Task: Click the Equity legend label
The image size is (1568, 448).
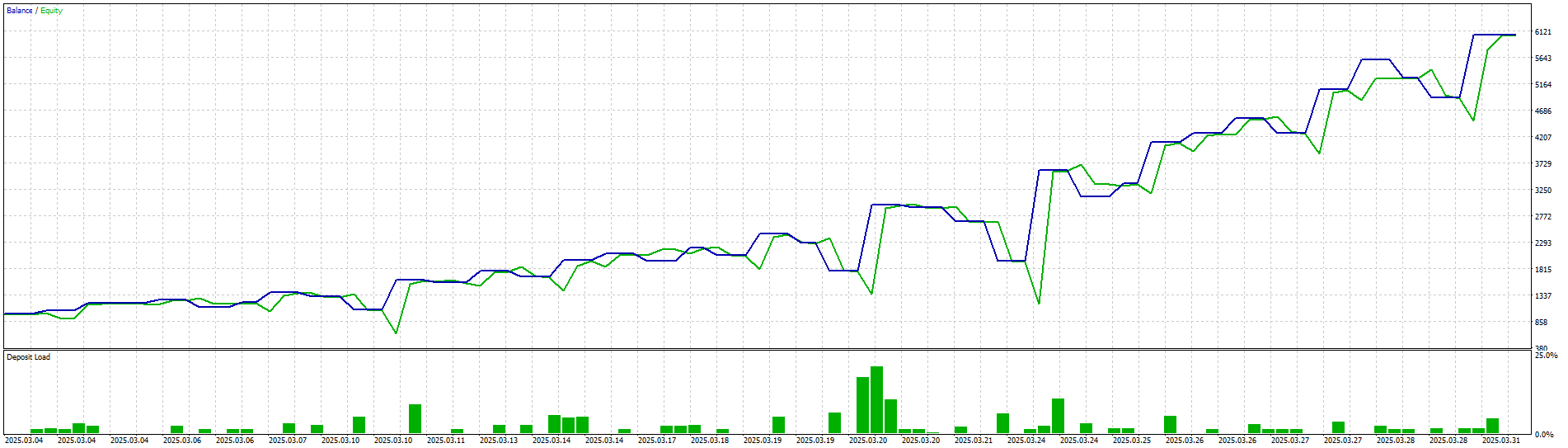Action: pyautogui.click(x=51, y=11)
